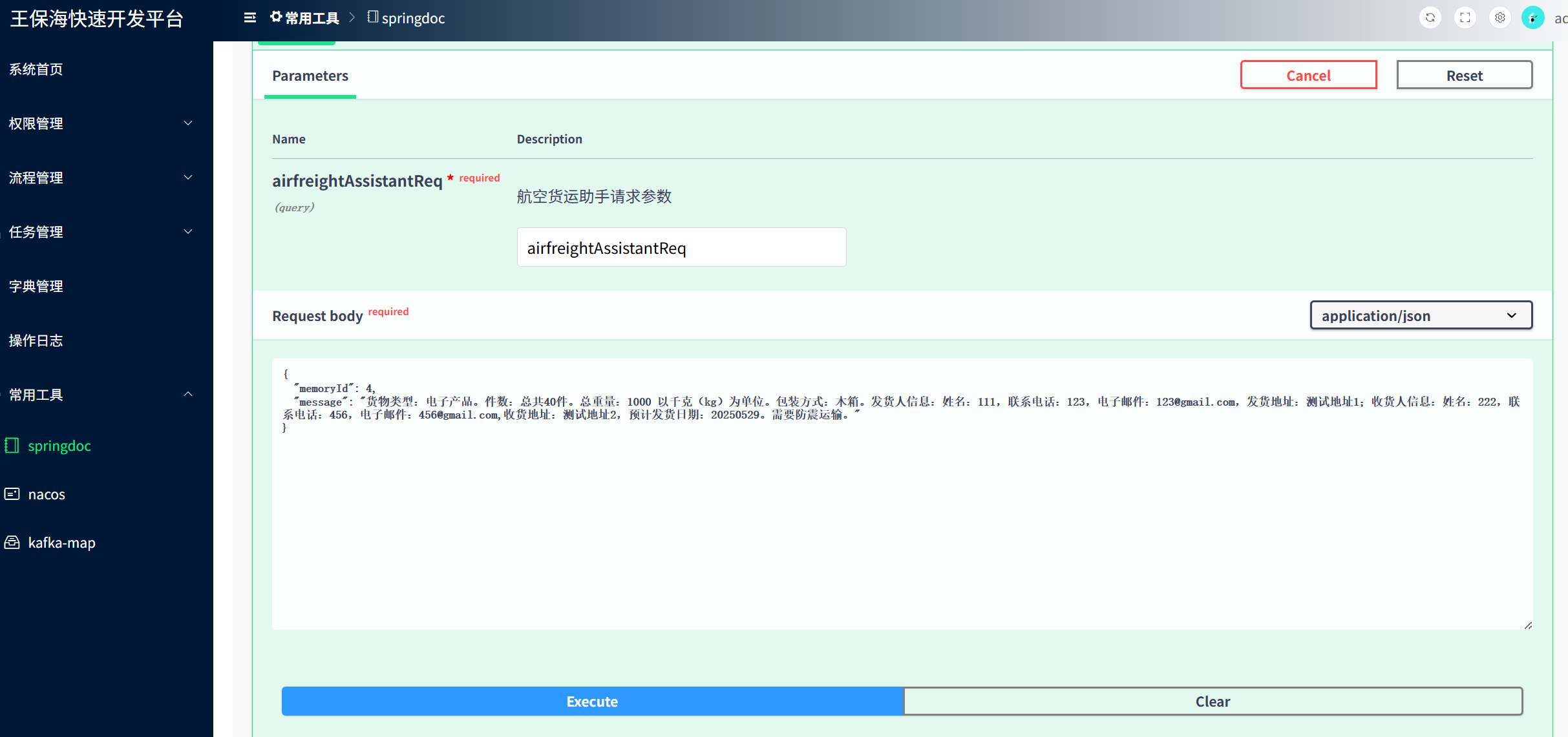Image resolution: width=1568 pixels, height=737 pixels.
Task: Open kafka-map sidebar item
Action: pyautogui.click(x=61, y=543)
